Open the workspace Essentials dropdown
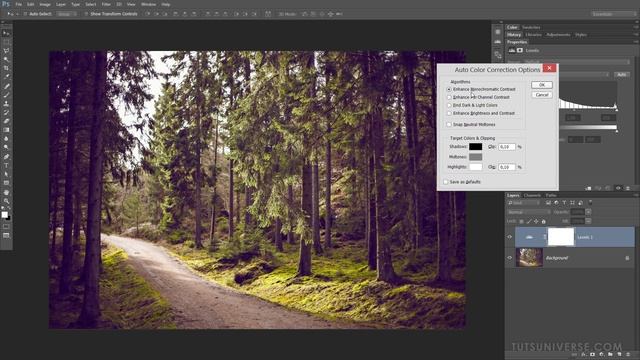The height and width of the screenshot is (360, 640). point(613,14)
